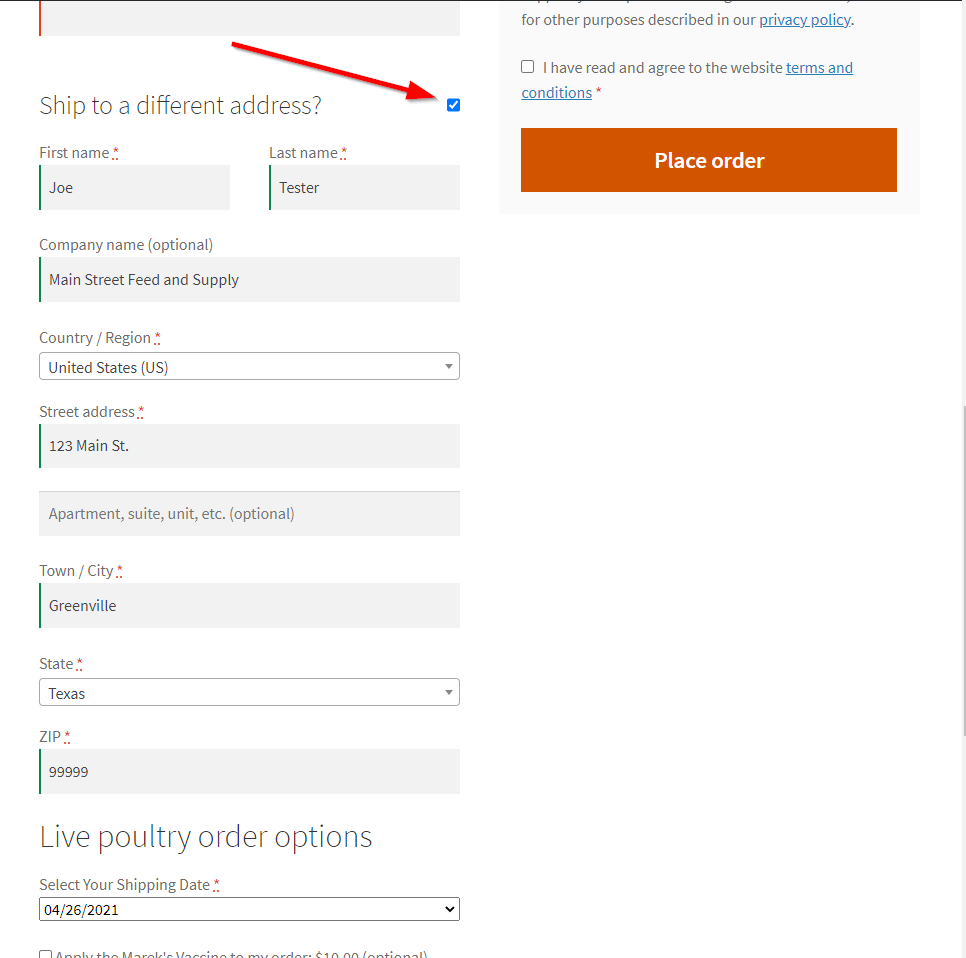Click the Street address field with 123 Main St.
The image size is (966, 958).
click(250, 446)
